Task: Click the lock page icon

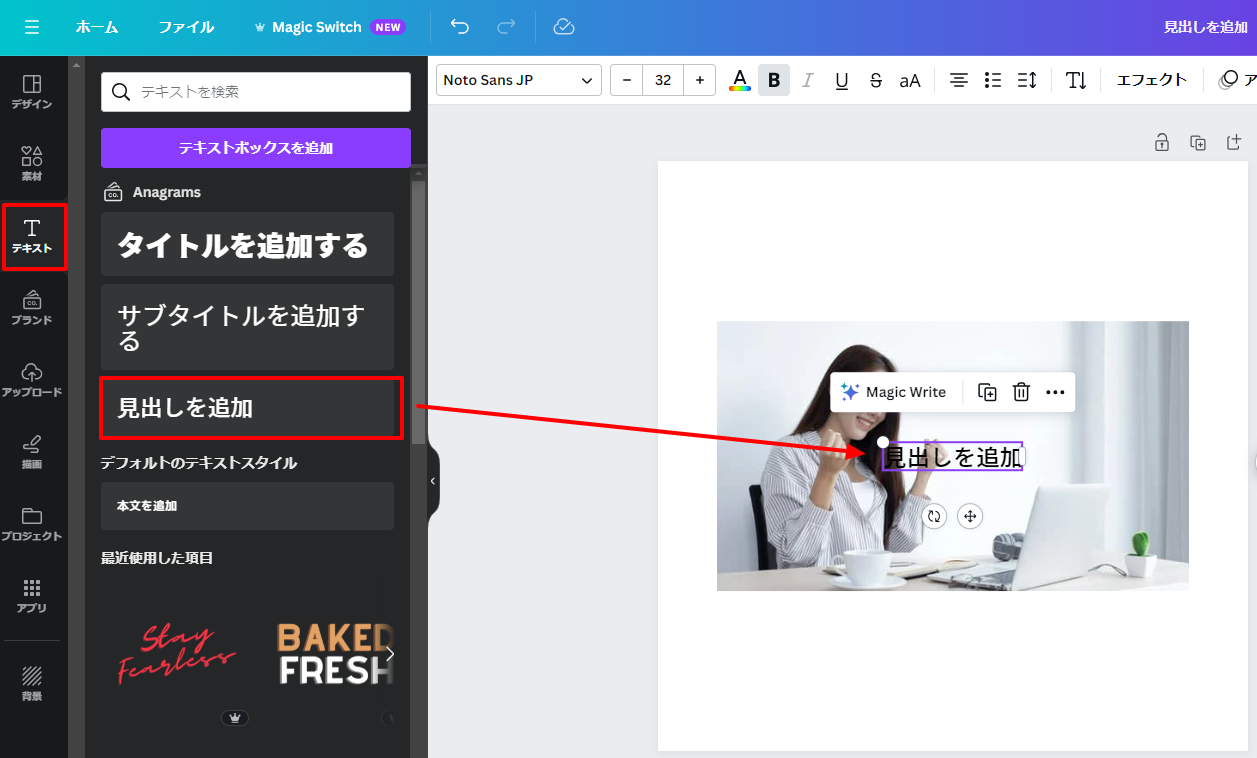Action: (x=1161, y=142)
